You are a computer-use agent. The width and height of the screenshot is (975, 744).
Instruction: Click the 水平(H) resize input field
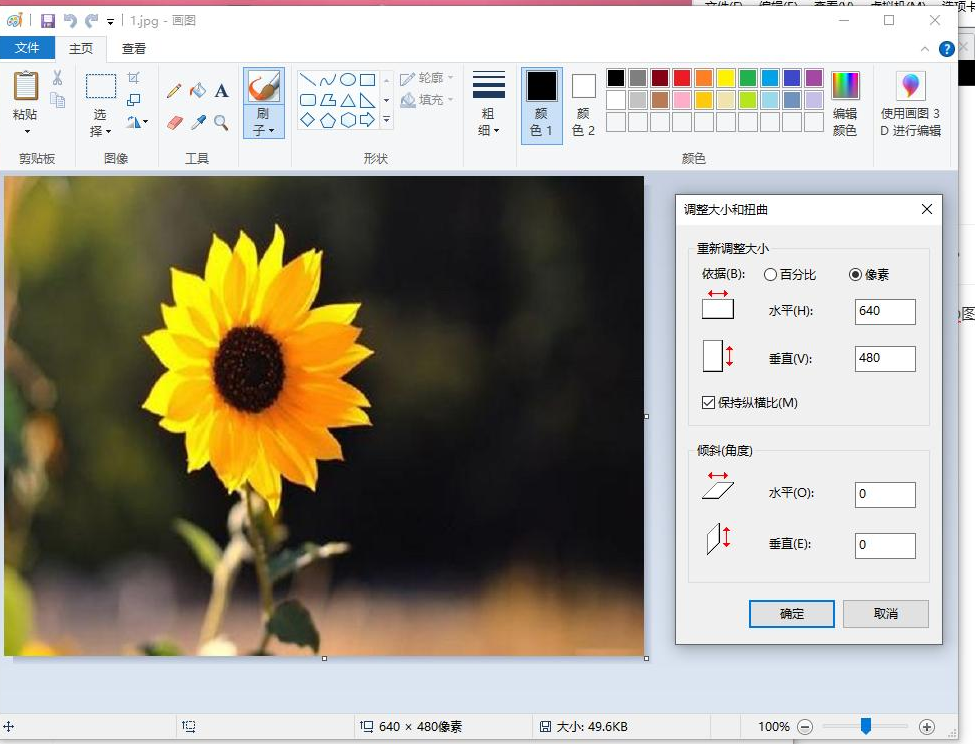click(x=885, y=311)
